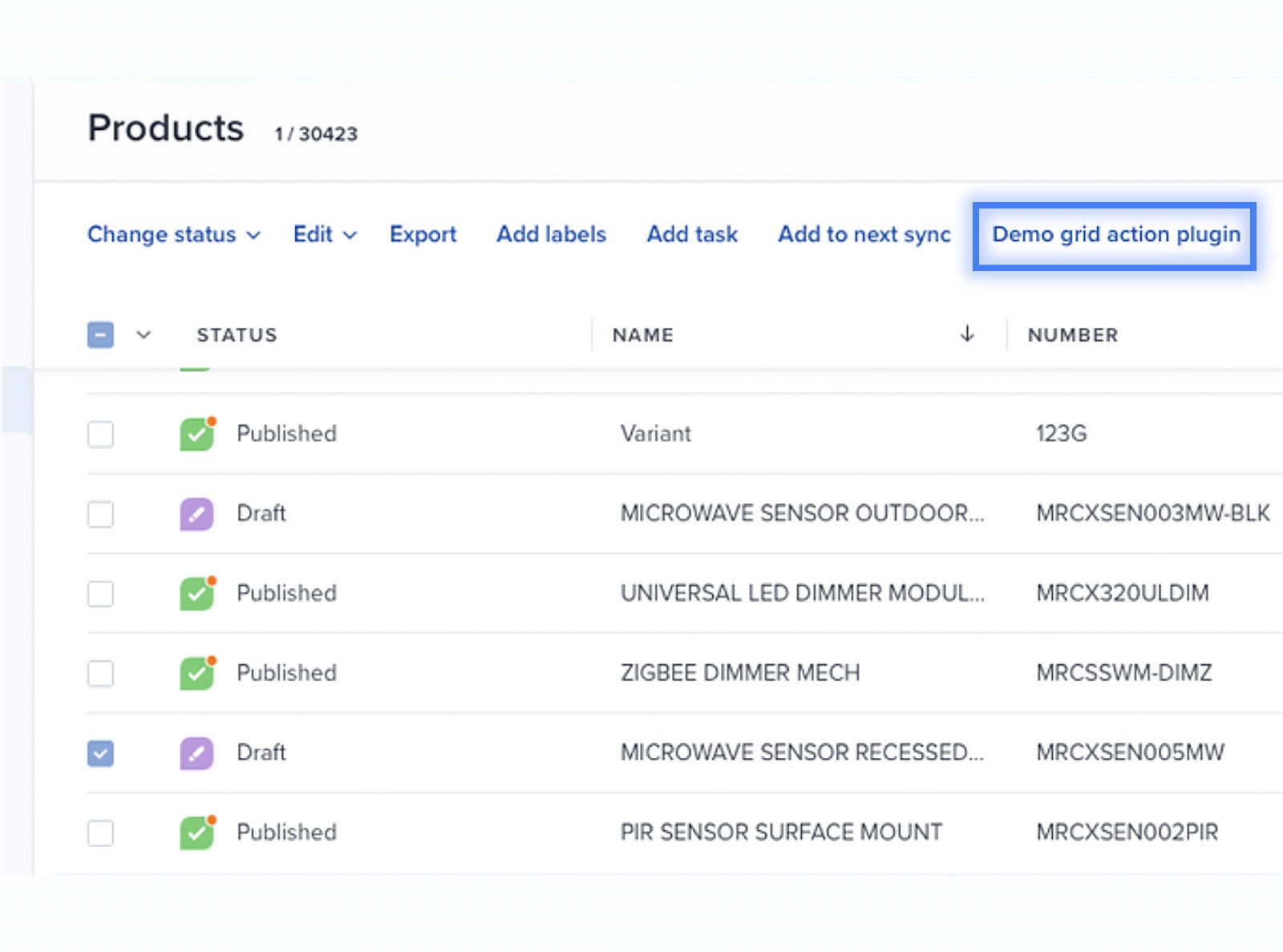Click the Published label in MRCXSEN002PIR row
The height and width of the screenshot is (952, 1283).
[286, 832]
